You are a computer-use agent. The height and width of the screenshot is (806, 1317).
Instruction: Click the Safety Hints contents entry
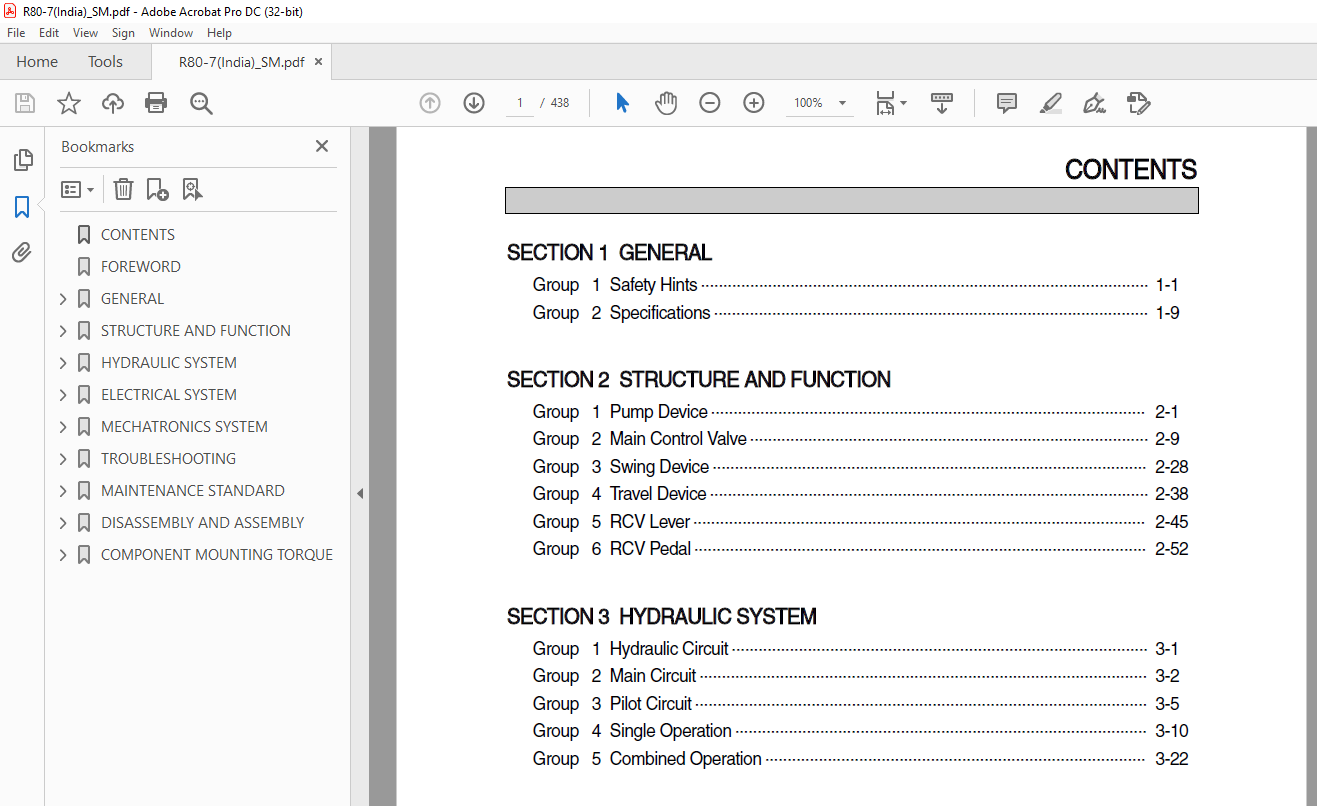coord(856,285)
